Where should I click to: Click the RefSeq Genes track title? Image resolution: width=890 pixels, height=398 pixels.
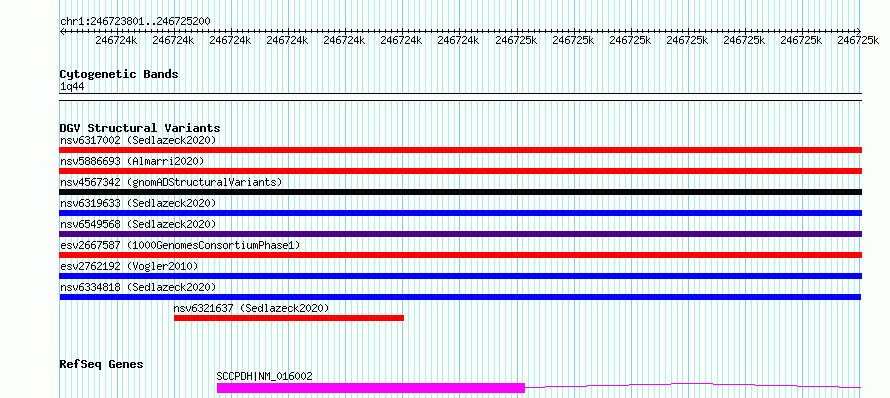pos(102,365)
